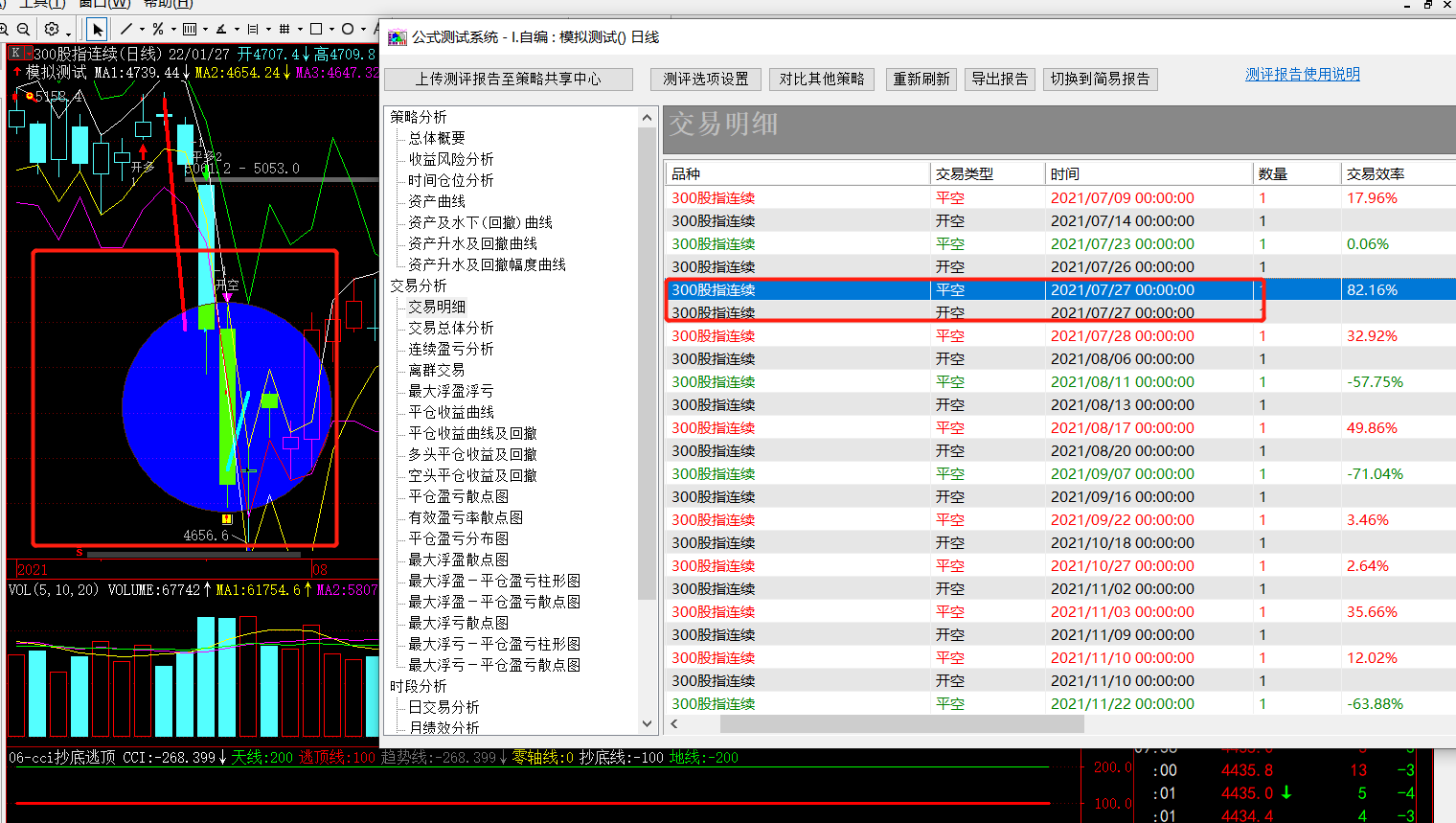Image resolution: width=1456 pixels, height=823 pixels.
Task: Click table horizontal scrollbar left arrow
Action: 674,724
